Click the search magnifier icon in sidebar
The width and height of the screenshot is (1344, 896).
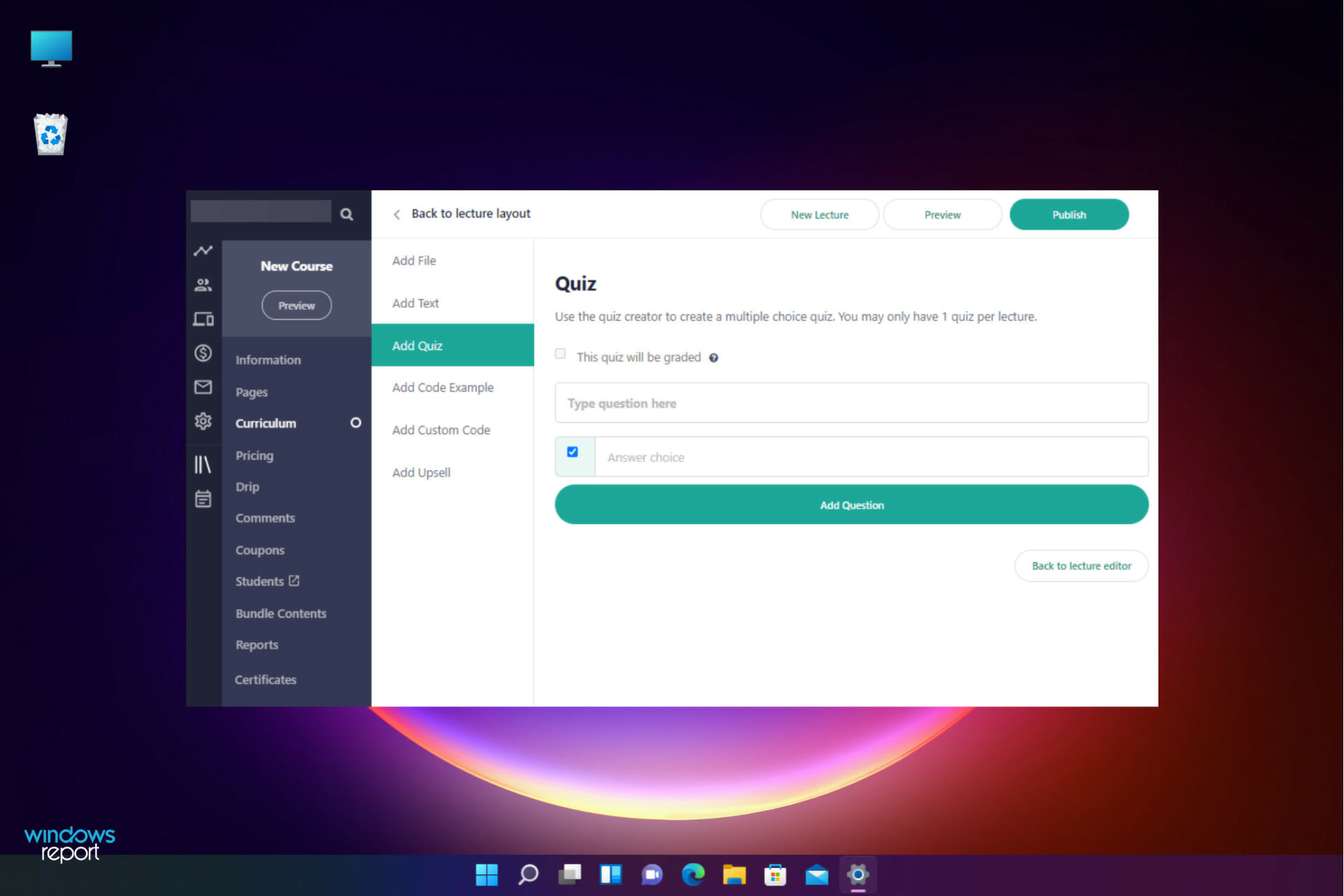tap(346, 214)
